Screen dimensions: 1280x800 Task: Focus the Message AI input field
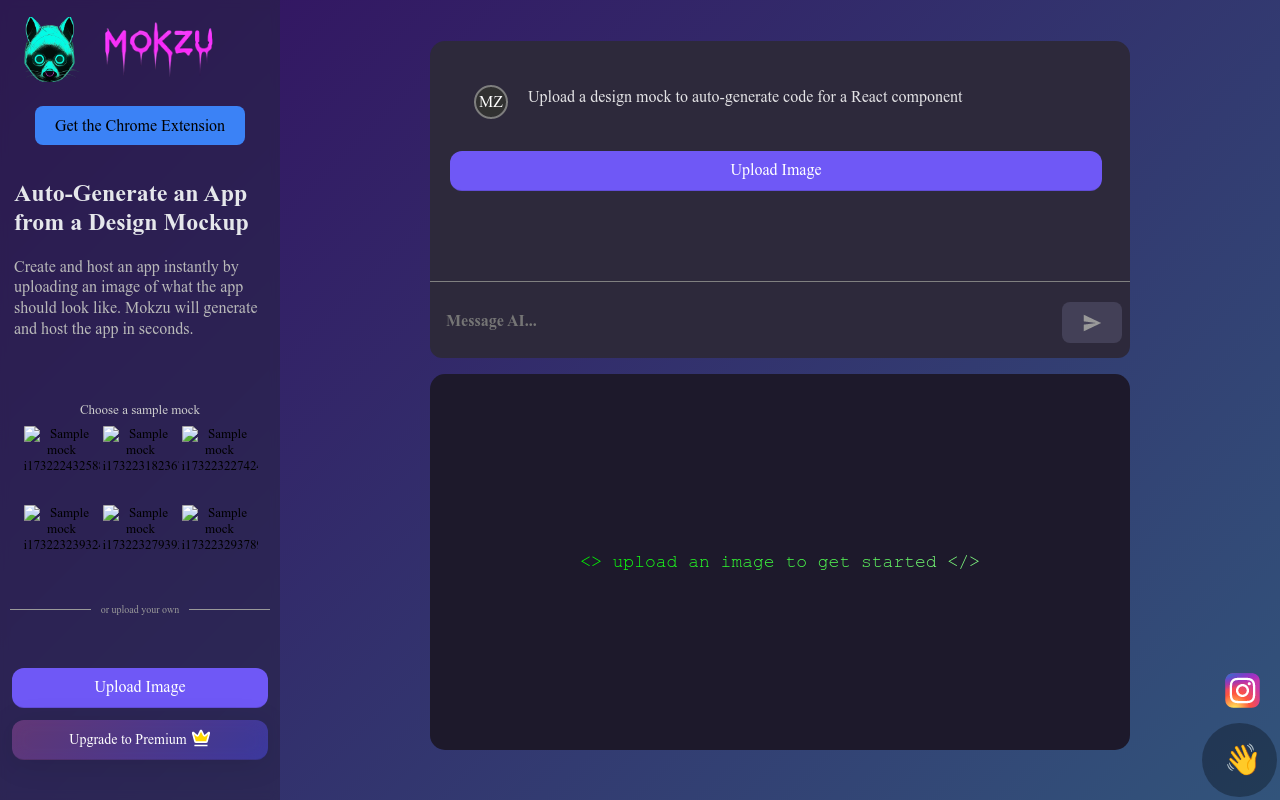(746, 321)
